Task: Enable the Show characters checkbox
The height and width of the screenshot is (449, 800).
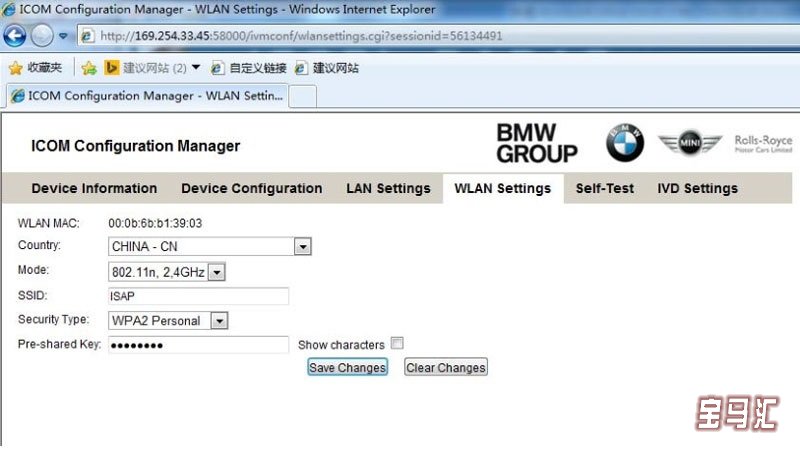Action: (x=397, y=343)
